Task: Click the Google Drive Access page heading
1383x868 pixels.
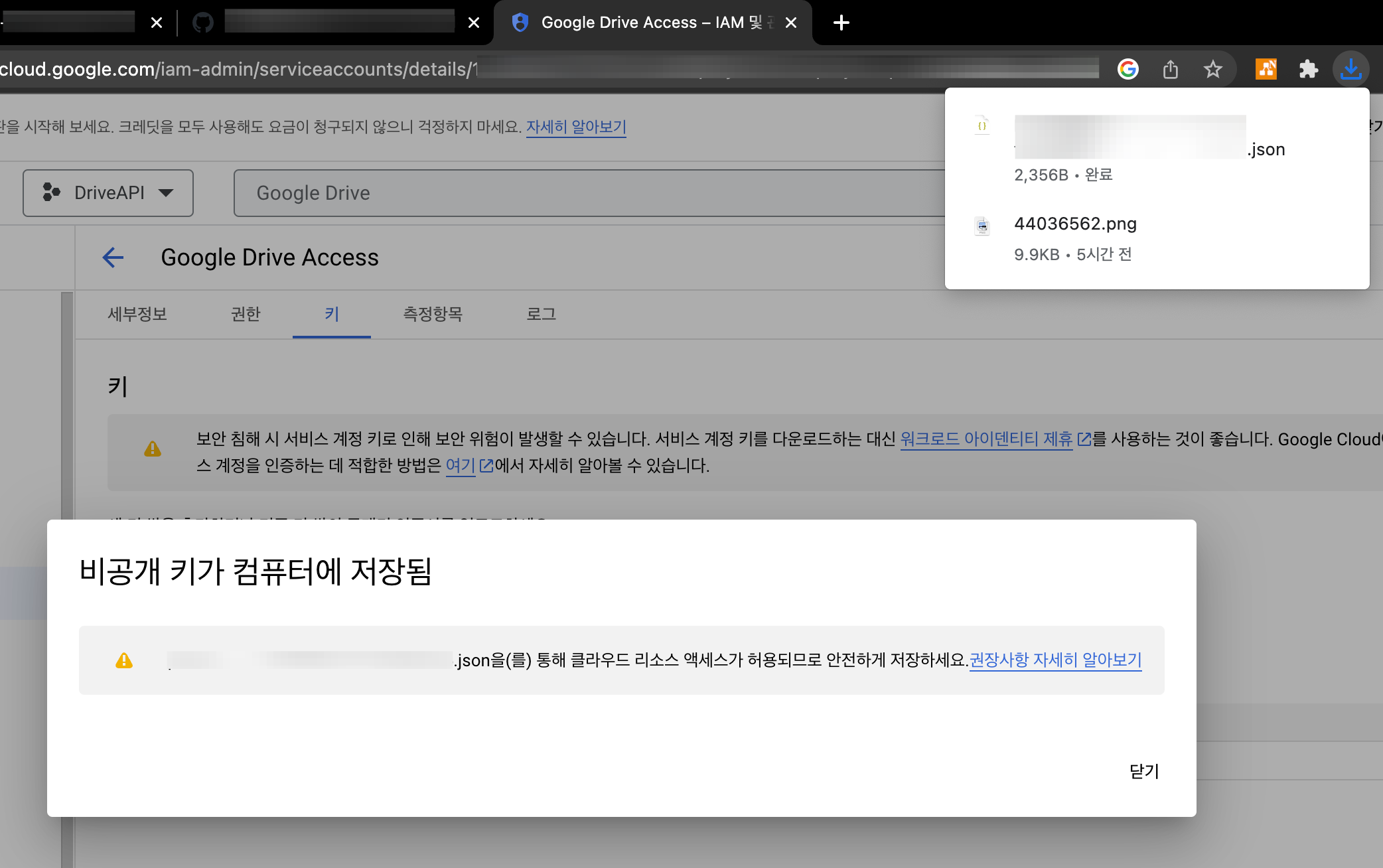Action: tap(269, 257)
